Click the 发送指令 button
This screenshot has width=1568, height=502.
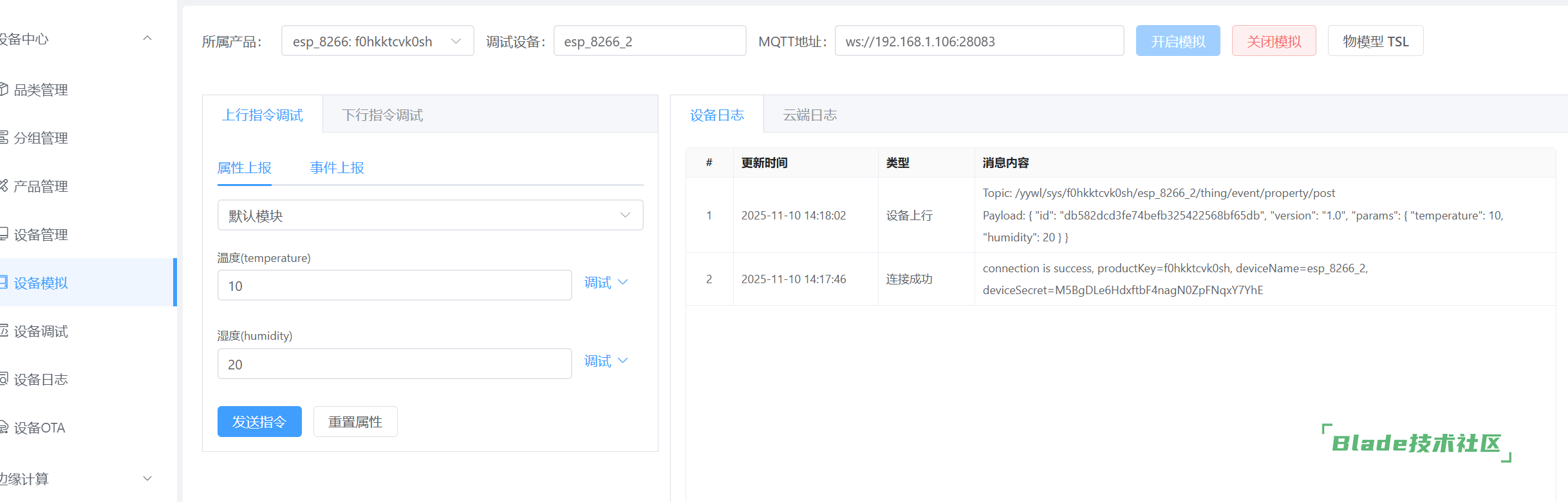coord(259,422)
